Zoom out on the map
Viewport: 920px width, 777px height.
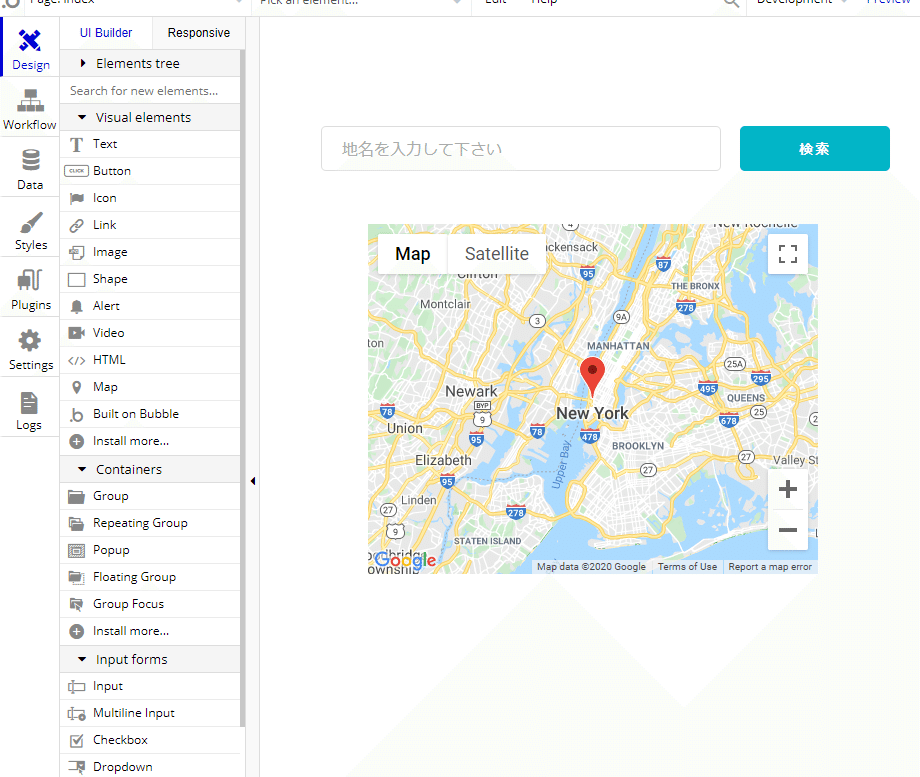click(x=787, y=530)
